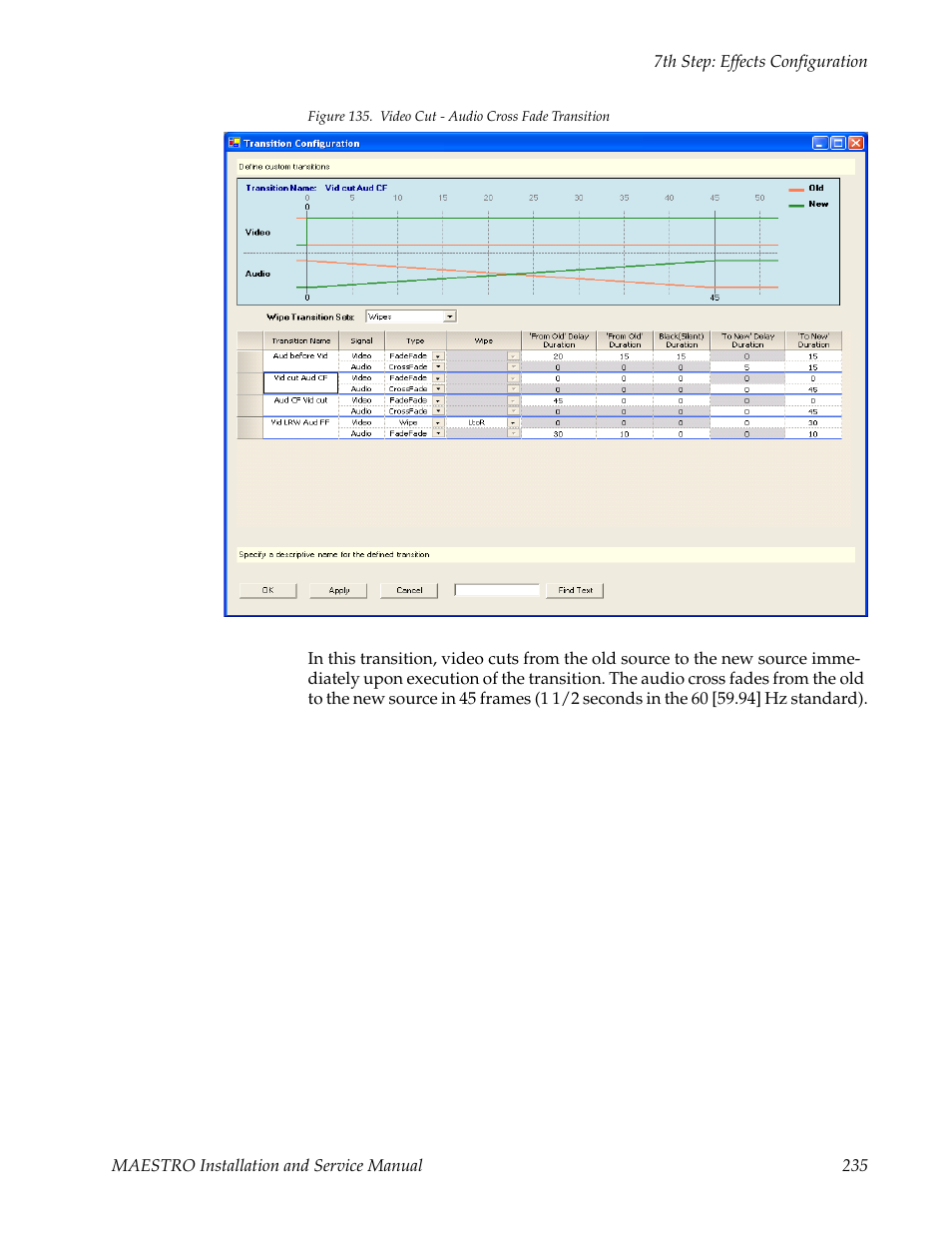
Task: Click the 45 frame marker on timeline
Action: pos(714,298)
